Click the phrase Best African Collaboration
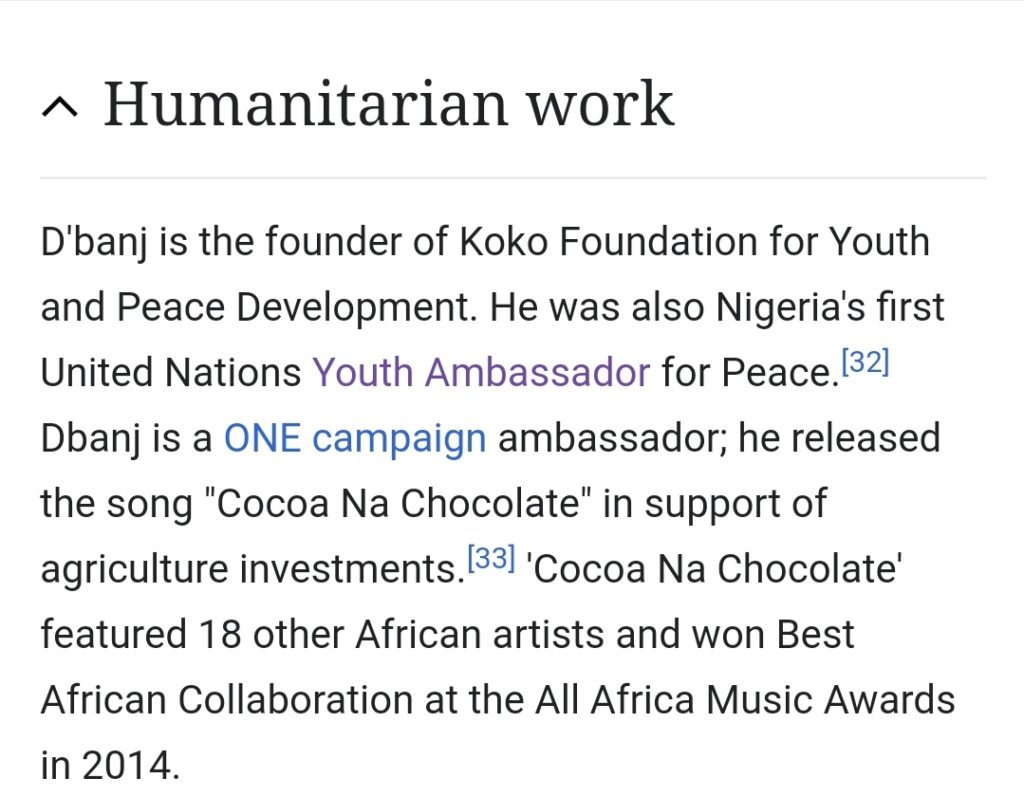Image resolution: width=1024 pixels, height=797 pixels. point(448,667)
